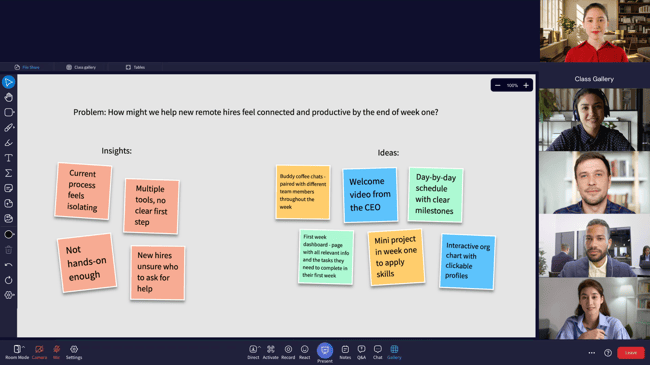
Task: Activate the hand pan tool
Action: [x=8, y=97]
